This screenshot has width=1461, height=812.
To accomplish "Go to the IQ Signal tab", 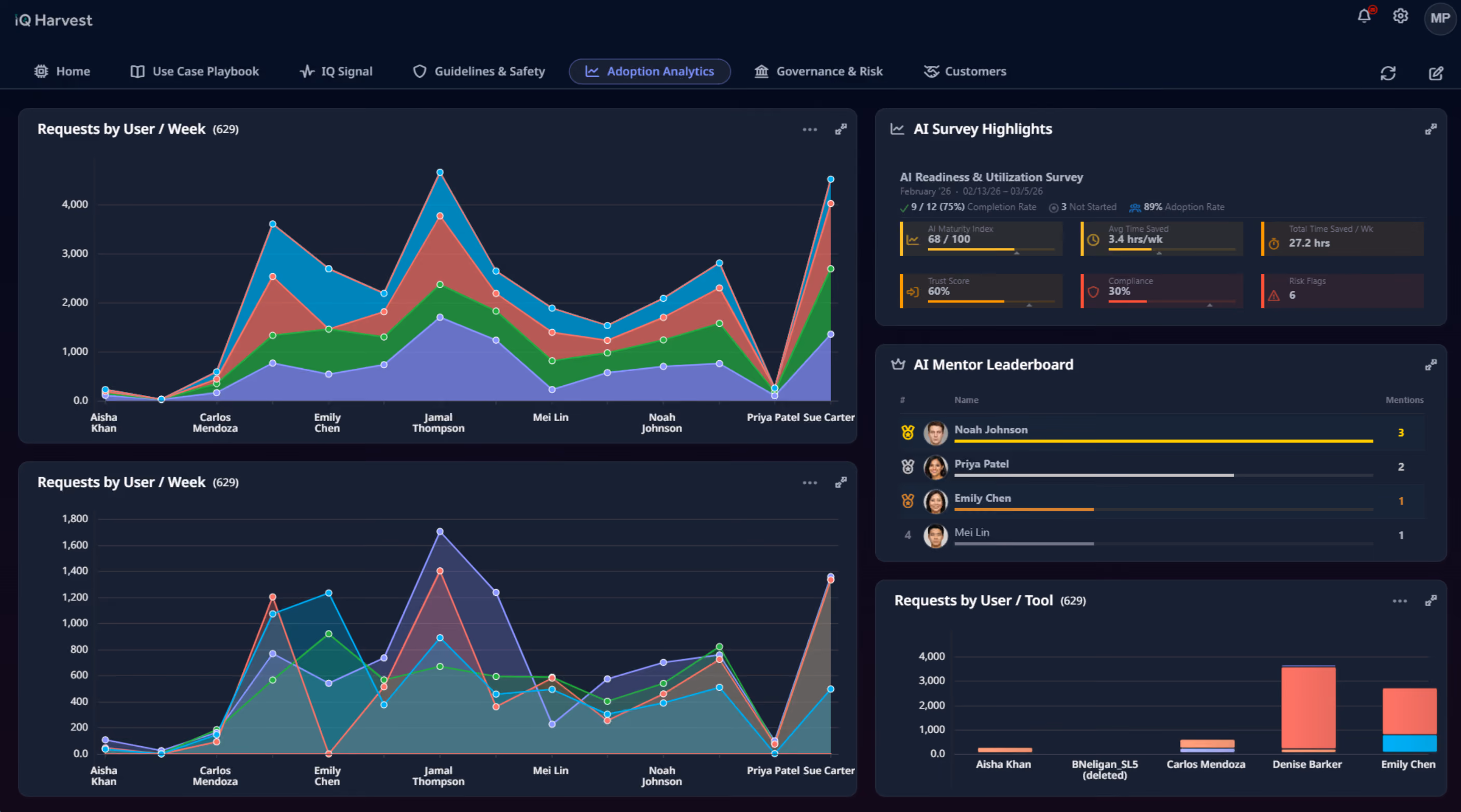I will point(336,72).
